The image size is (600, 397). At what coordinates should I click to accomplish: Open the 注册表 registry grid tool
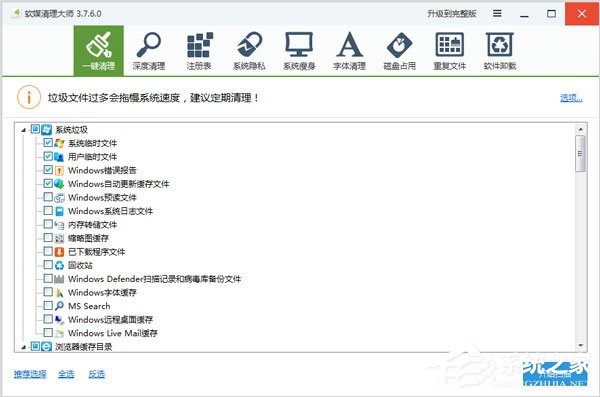pyautogui.click(x=199, y=51)
